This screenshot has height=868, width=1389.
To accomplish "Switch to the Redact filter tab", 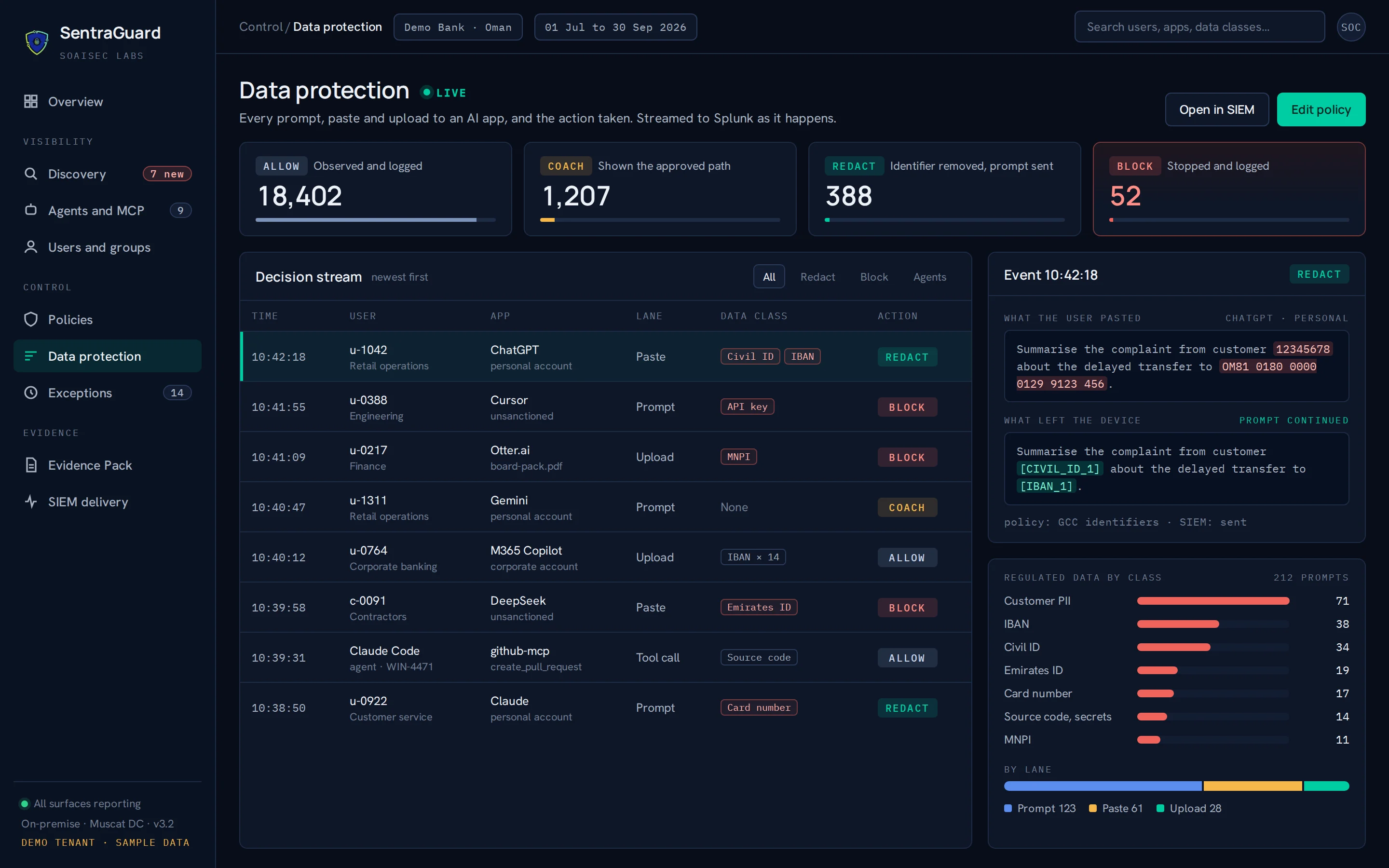I will tap(817, 277).
